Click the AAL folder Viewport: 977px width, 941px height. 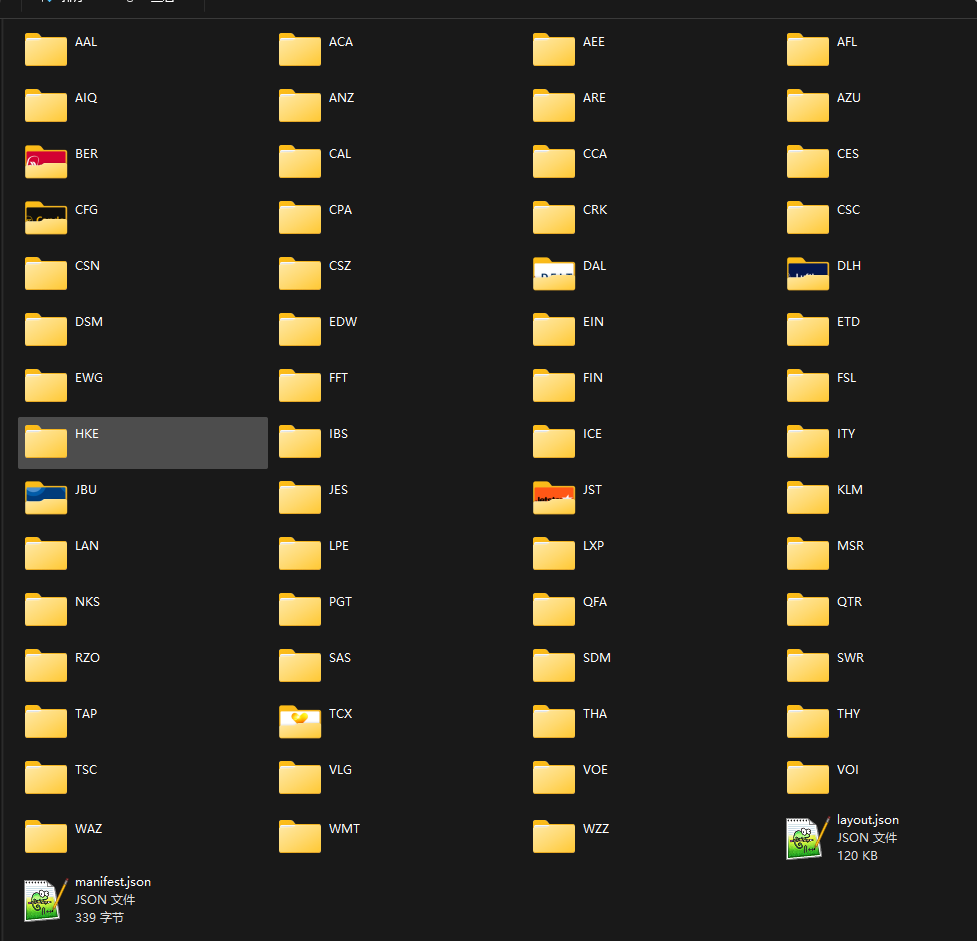[46, 49]
